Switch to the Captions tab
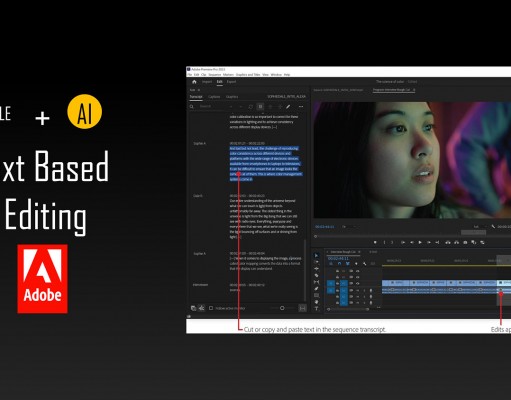This screenshot has width=511, height=400. (x=214, y=97)
